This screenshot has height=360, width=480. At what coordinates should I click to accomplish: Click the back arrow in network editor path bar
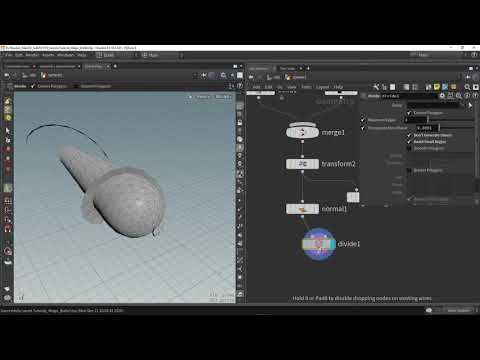point(251,77)
